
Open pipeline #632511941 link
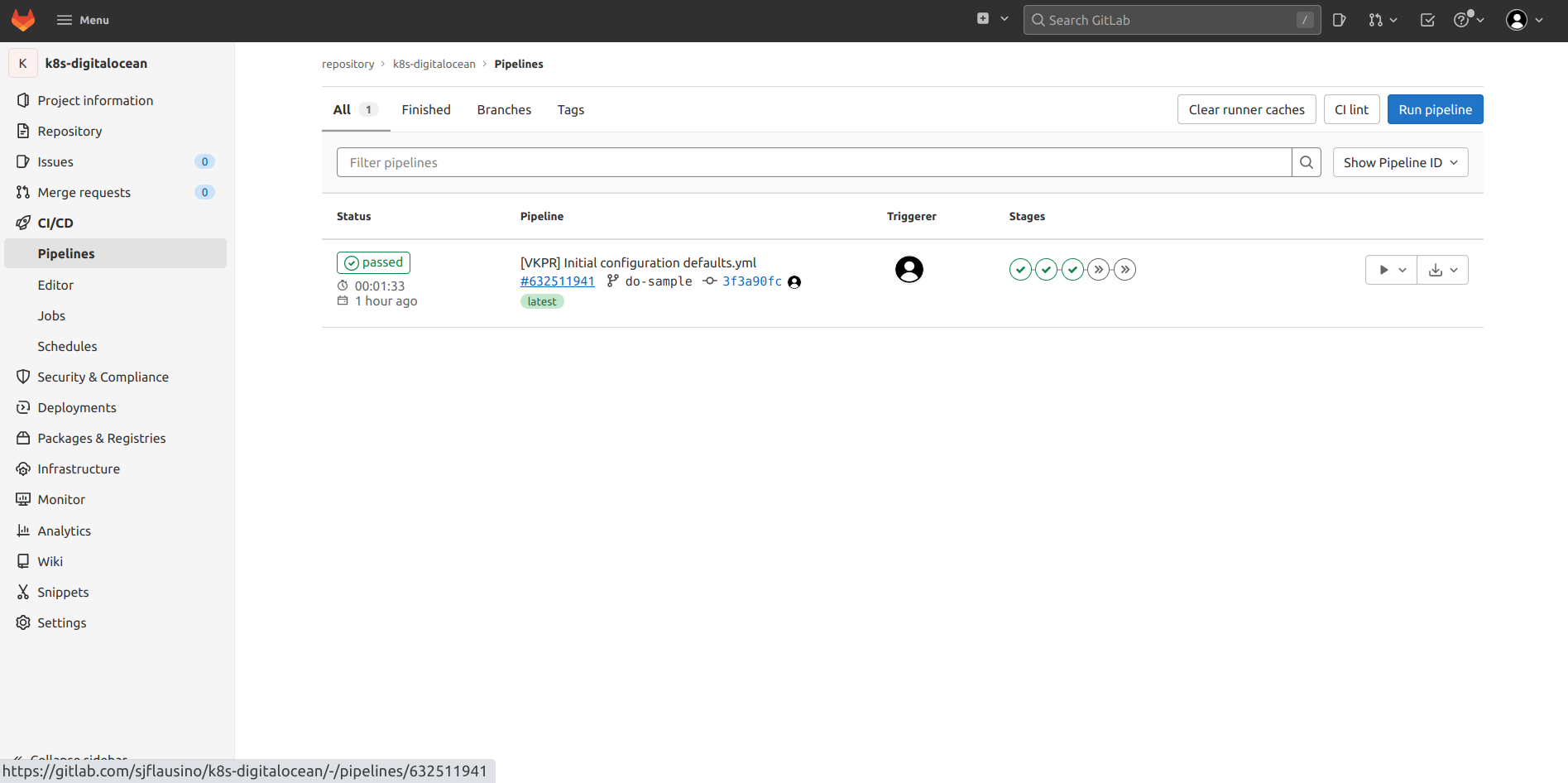tap(558, 281)
